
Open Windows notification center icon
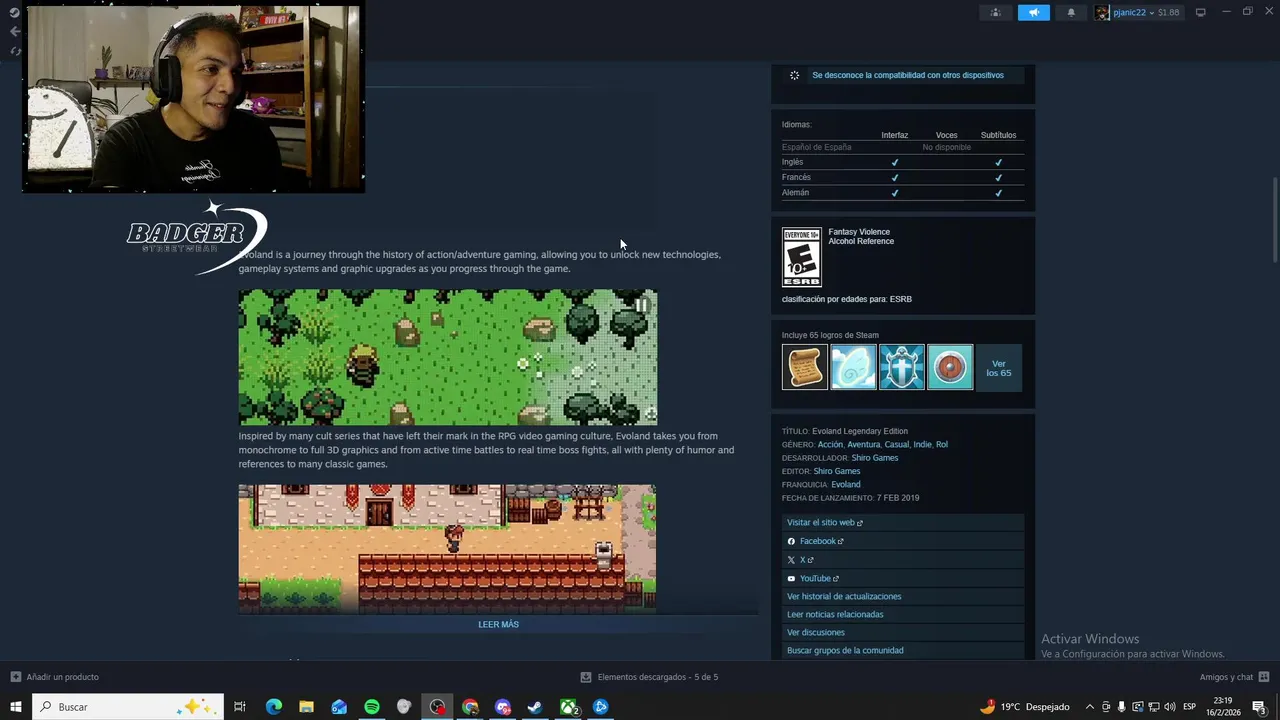[x=1259, y=707]
